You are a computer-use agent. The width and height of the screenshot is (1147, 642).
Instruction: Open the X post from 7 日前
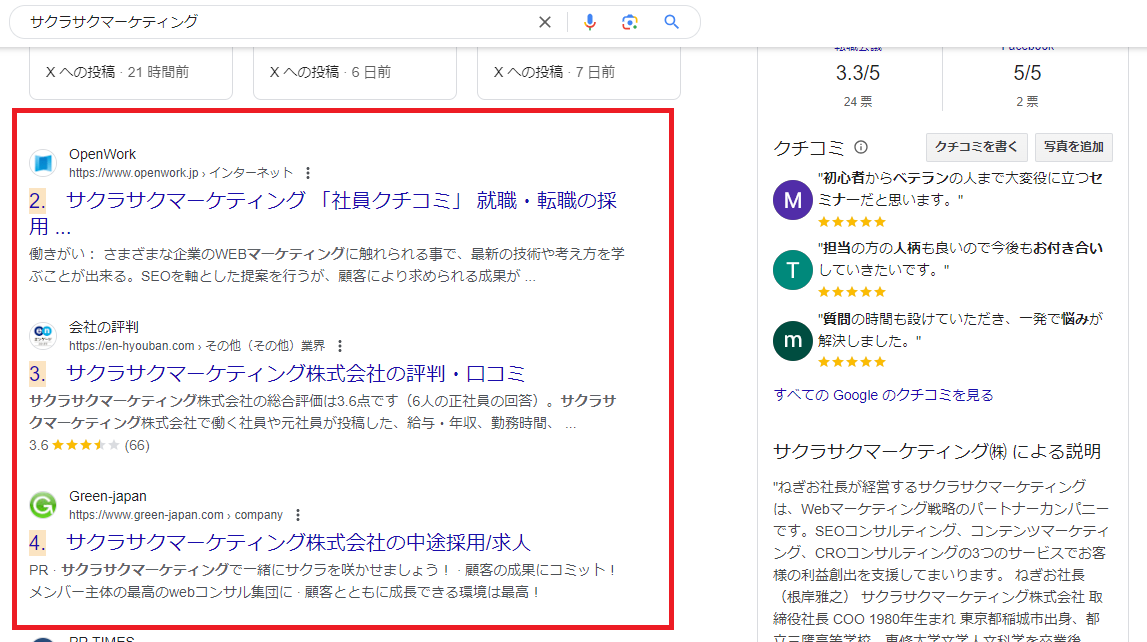(x=579, y=72)
